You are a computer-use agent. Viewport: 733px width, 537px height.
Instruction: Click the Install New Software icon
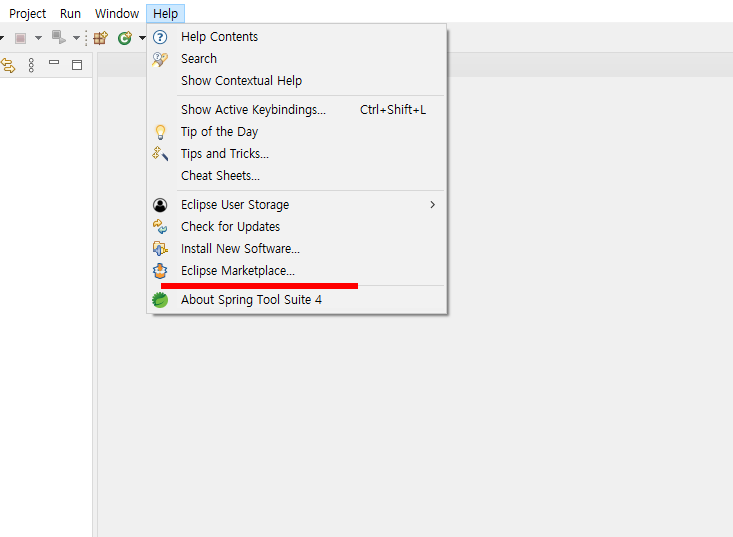160,249
